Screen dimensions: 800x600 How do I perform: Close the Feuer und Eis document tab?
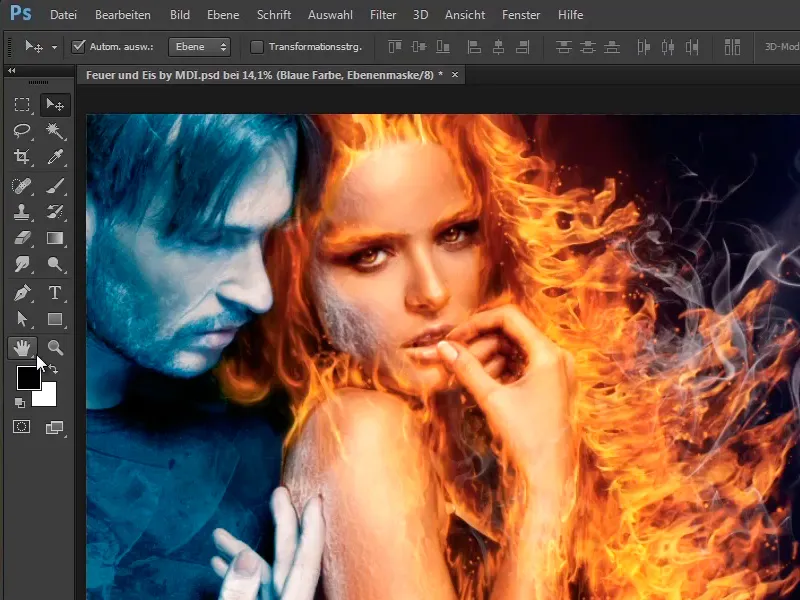click(455, 75)
